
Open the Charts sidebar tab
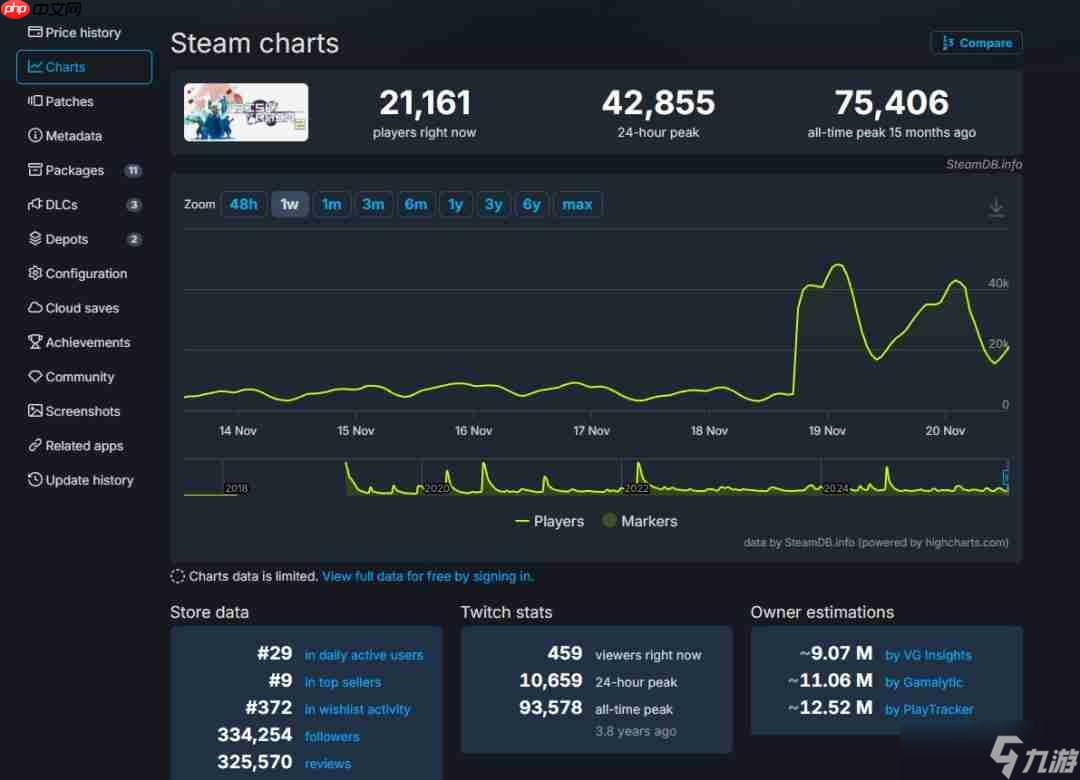click(84, 67)
